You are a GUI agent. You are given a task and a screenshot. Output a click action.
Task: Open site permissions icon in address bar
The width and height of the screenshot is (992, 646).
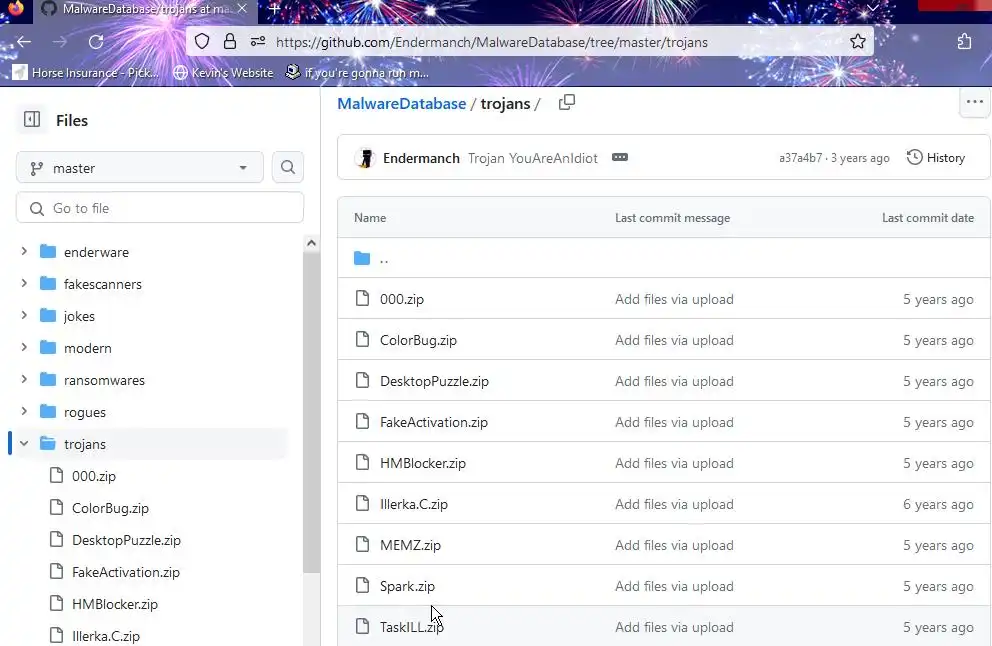[257, 42]
